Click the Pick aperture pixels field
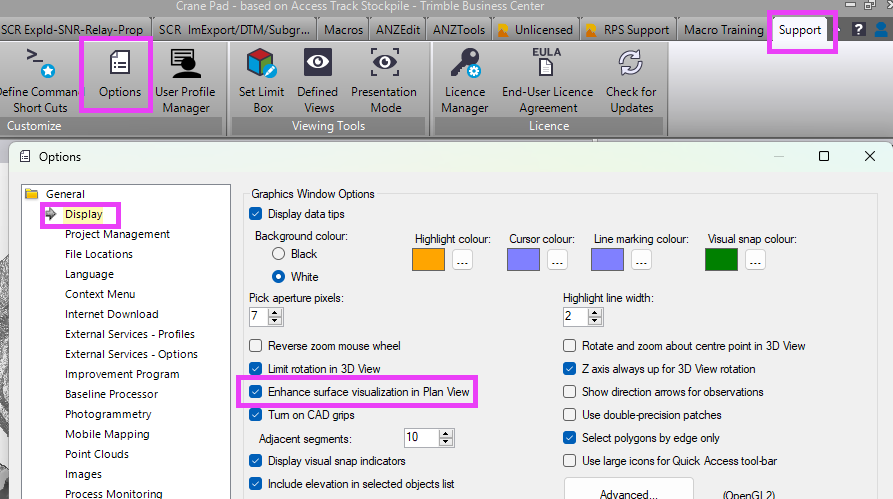This screenshot has width=893, height=499. (259, 316)
